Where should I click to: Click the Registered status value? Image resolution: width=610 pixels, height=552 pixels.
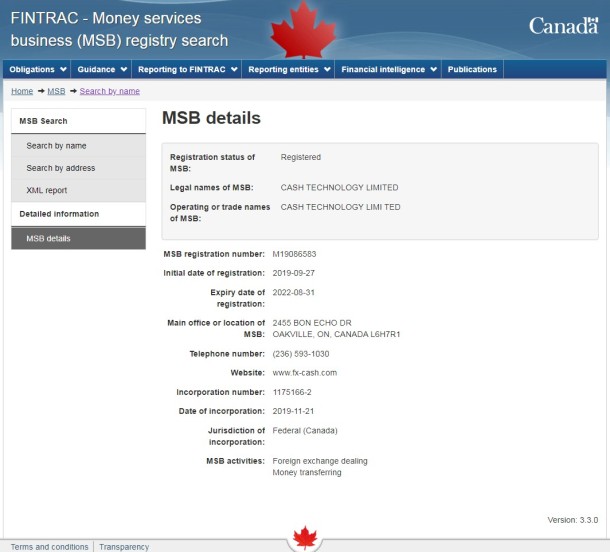pos(301,157)
